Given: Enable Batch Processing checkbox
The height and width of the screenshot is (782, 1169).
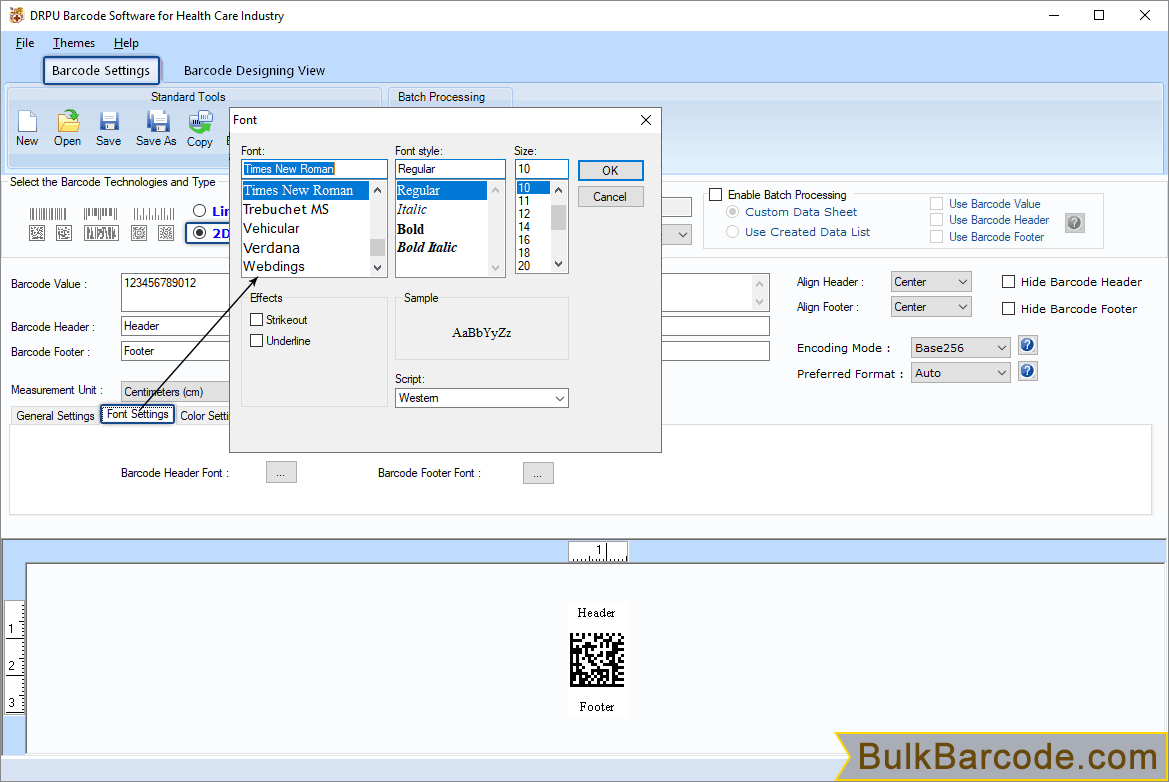Looking at the screenshot, I should coord(716,195).
